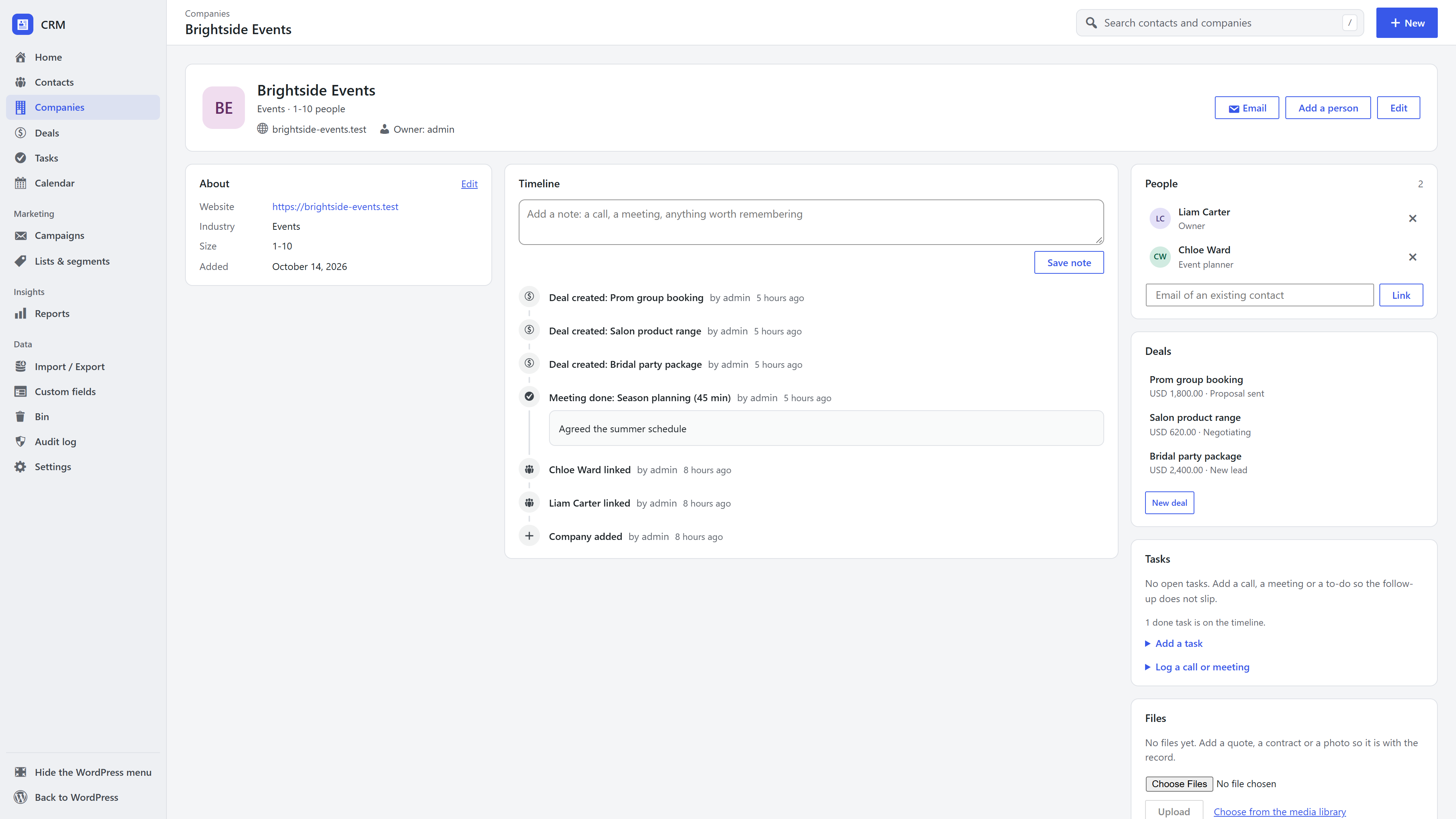
Task: Click Choose from the media library
Action: tap(1280, 812)
